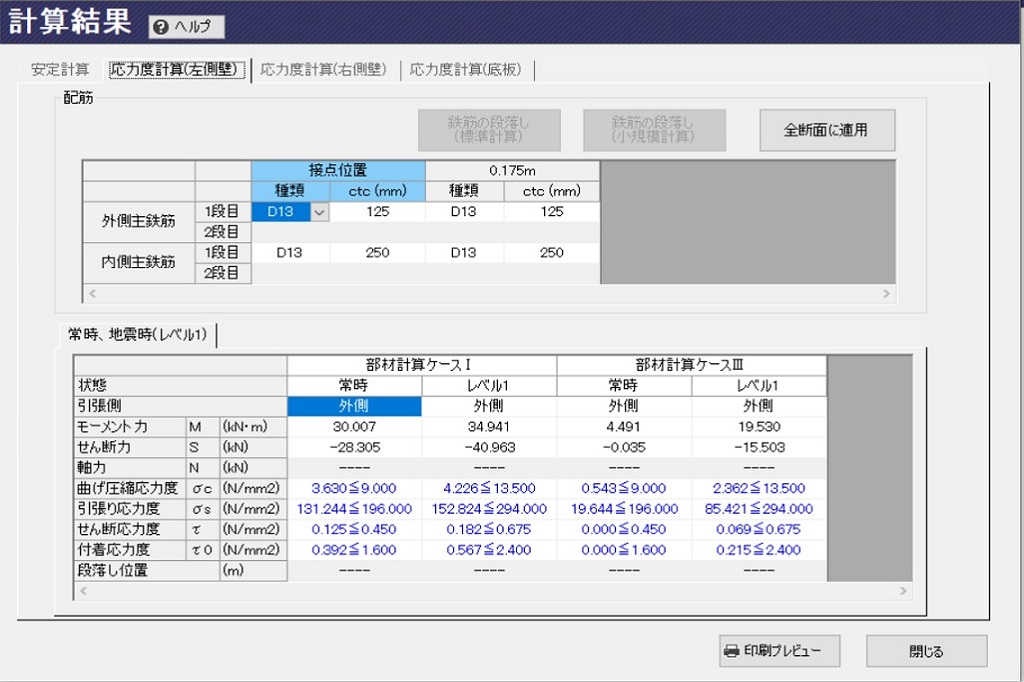Click disabled 鉄筋の段落し(標準計算) button

(x=489, y=130)
